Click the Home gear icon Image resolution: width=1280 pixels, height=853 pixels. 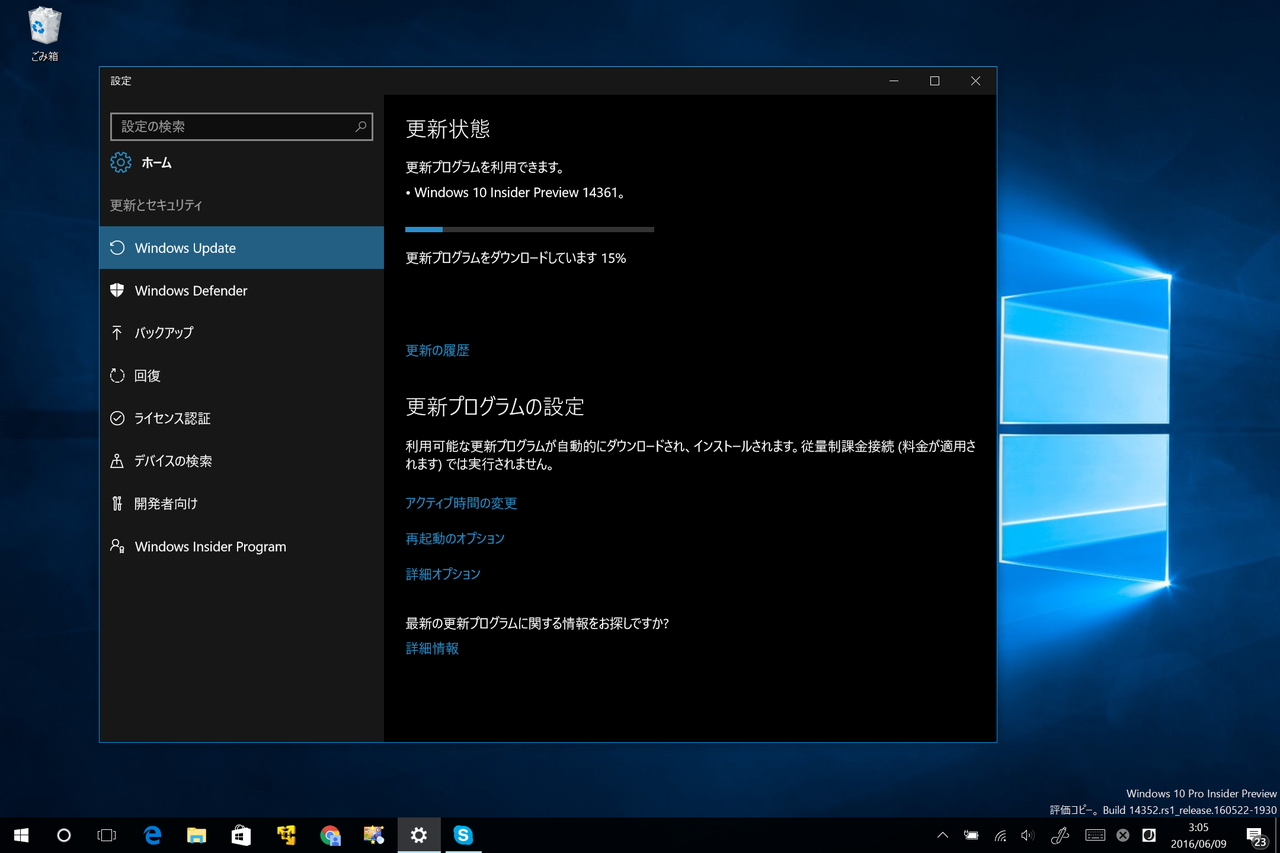pos(121,162)
